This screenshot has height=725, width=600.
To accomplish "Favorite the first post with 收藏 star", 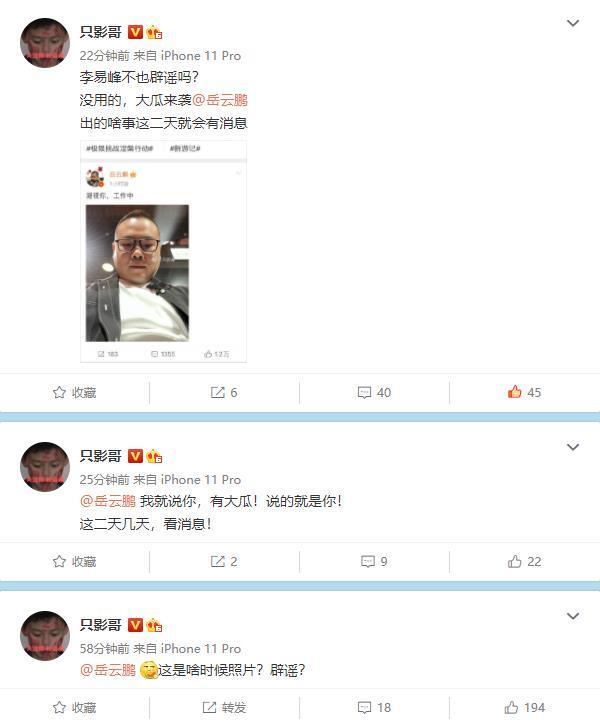I will click(x=74, y=393).
